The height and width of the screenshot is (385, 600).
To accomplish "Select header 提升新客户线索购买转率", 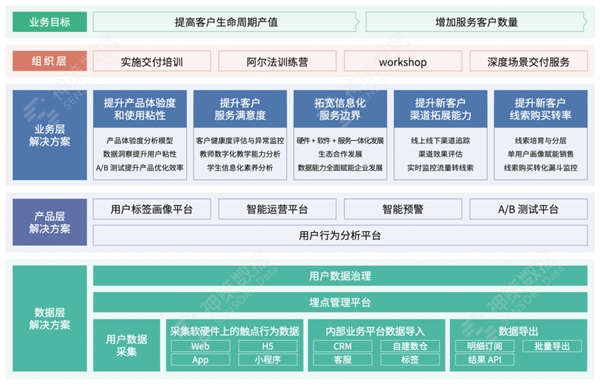I will tap(541, 109).
